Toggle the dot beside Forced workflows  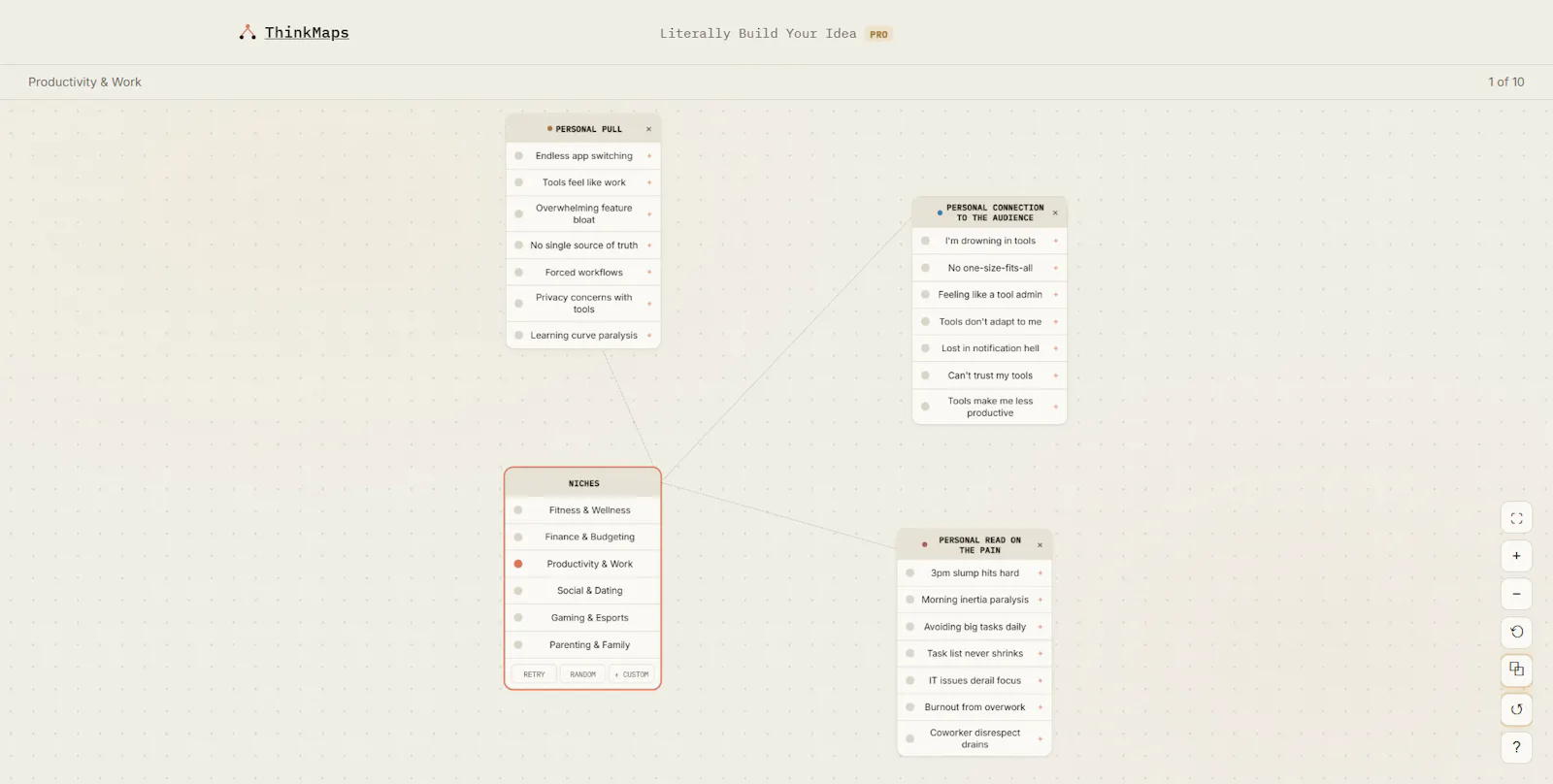[519, 273]
